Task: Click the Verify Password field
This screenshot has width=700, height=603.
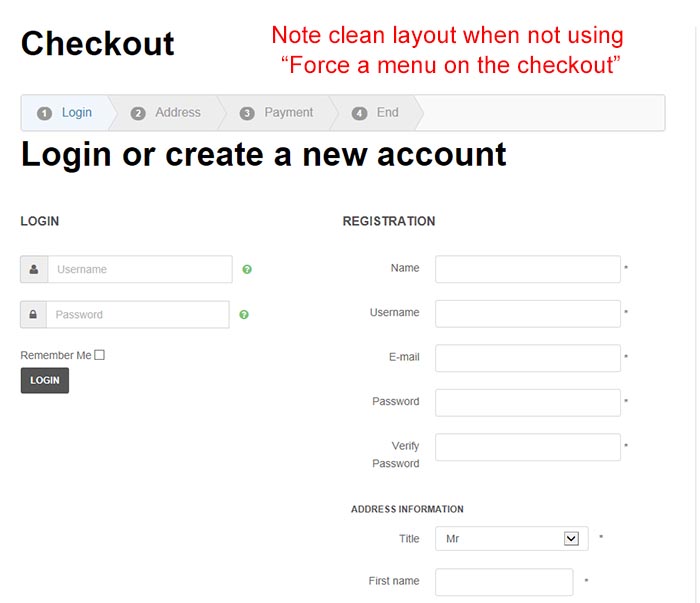Action: (527, 447)
